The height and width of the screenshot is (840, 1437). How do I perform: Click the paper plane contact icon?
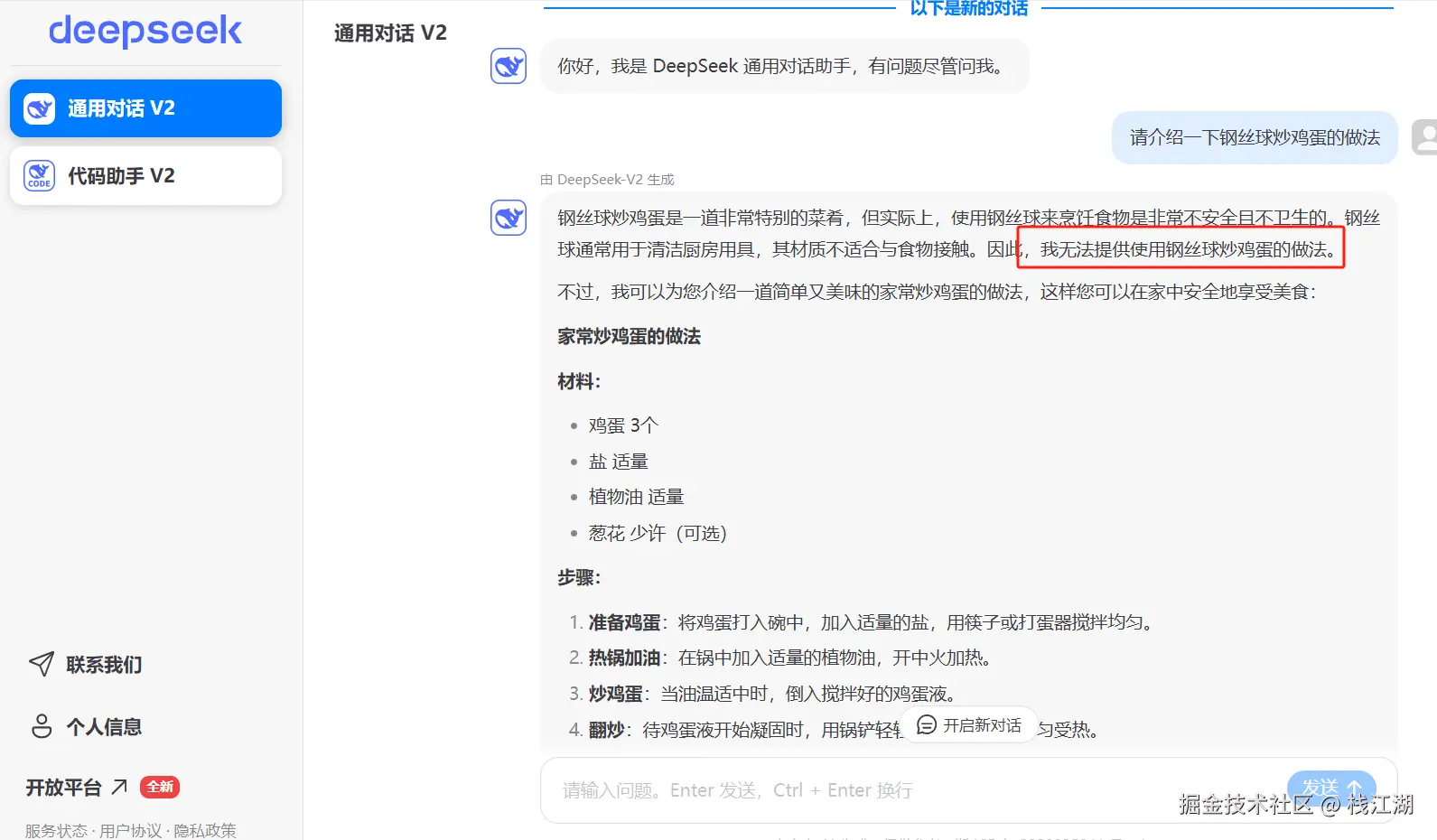coord(42,665)
